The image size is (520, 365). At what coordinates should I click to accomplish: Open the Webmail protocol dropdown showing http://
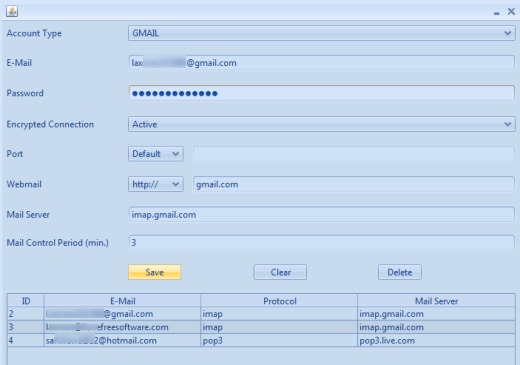(x=156, y=184)
